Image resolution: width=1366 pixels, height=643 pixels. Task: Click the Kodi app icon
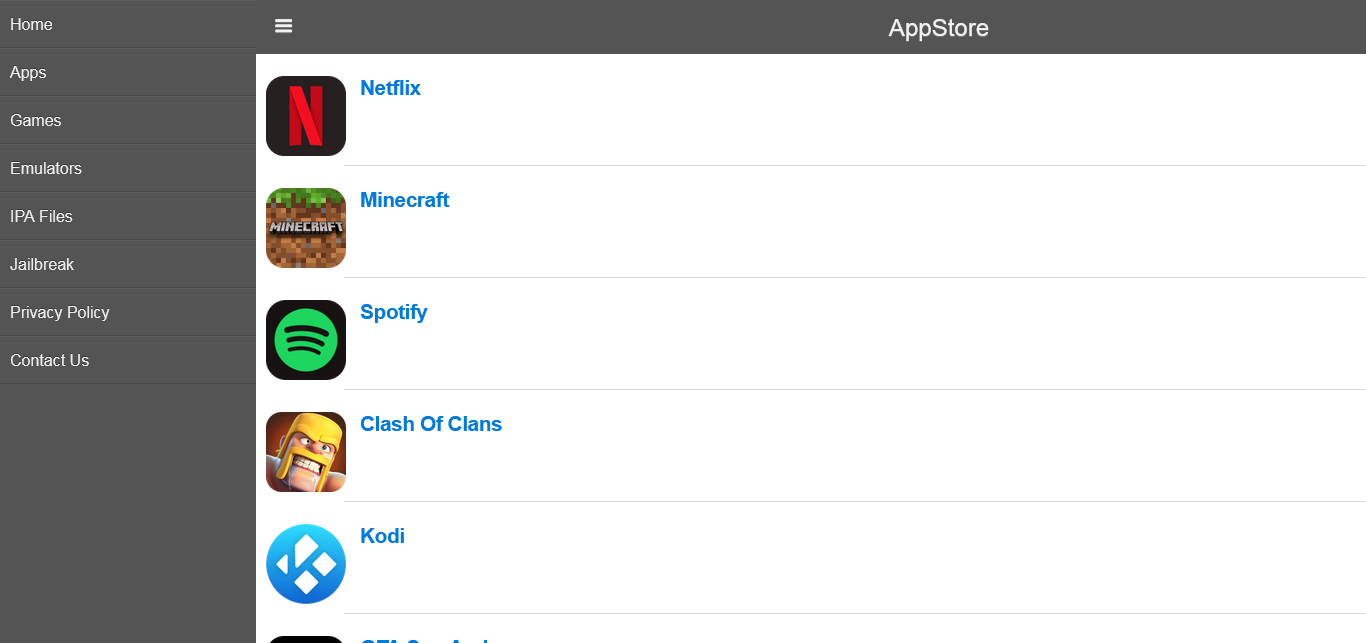coord(306,564)
